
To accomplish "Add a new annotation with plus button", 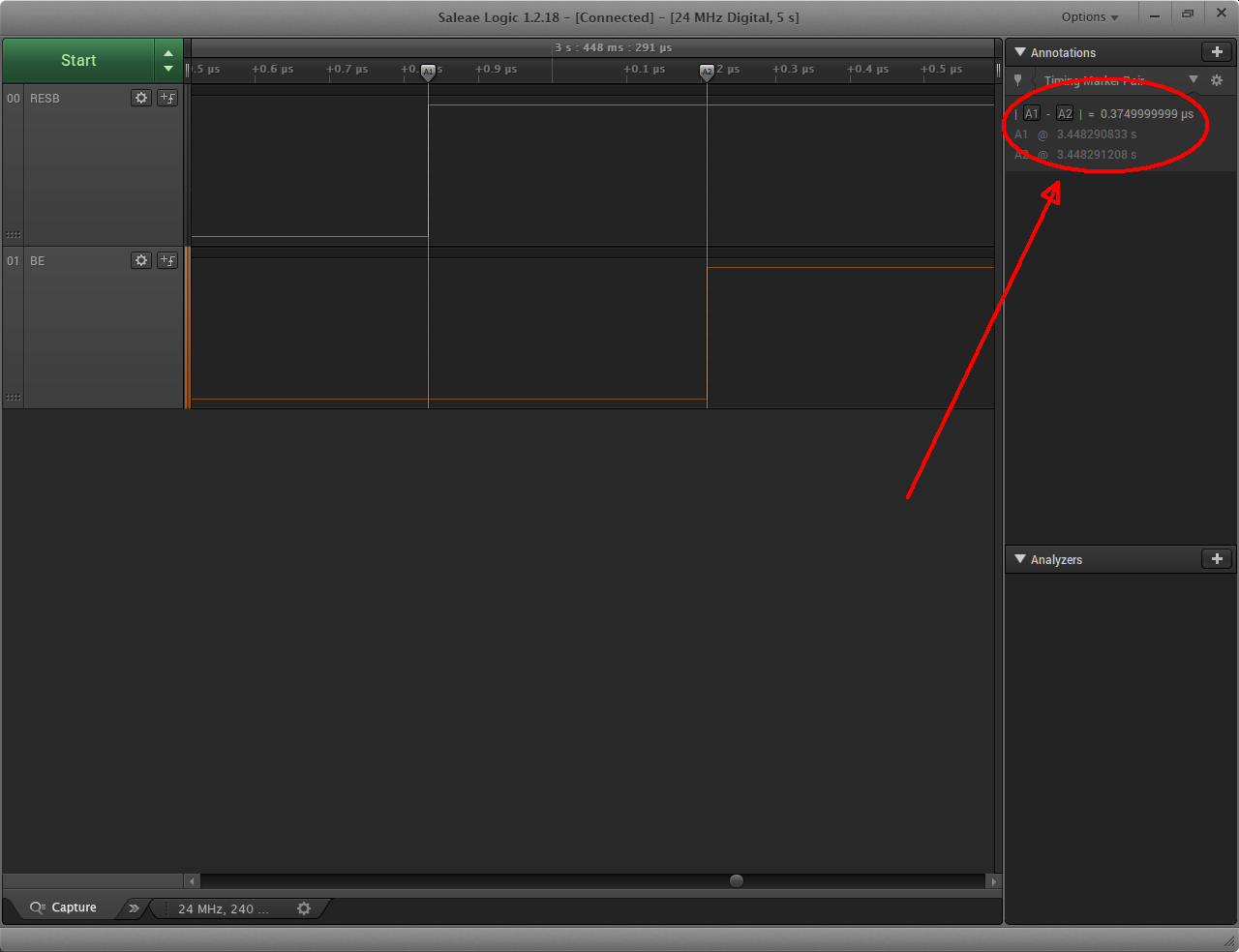I will (x=1217, y=52).
